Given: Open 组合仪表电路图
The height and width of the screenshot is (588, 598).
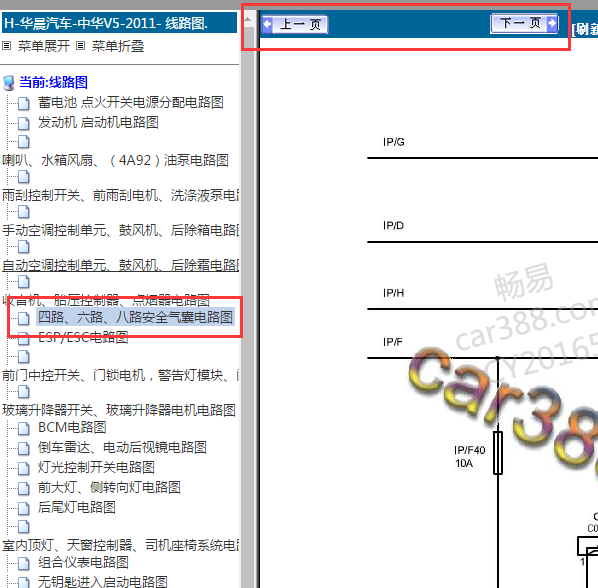Looking at the screenshot, I should (83, 562).
